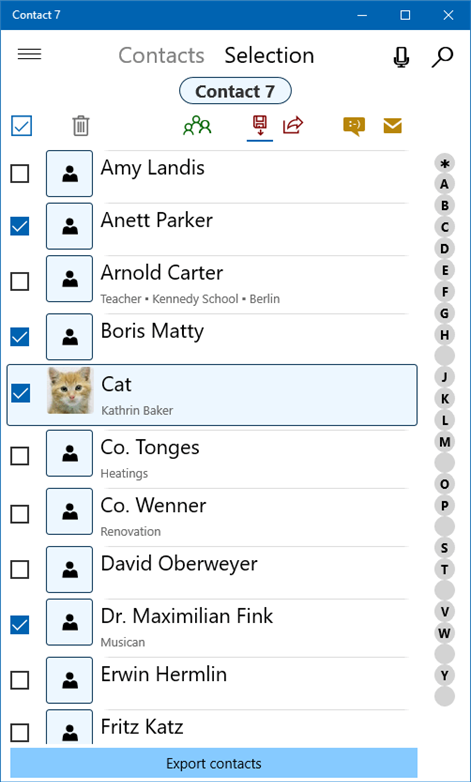The height and width of the screenshot is (782, 471).
Task: Tick the David Oberweyer checkbox
Action: (x=20, y=569)
